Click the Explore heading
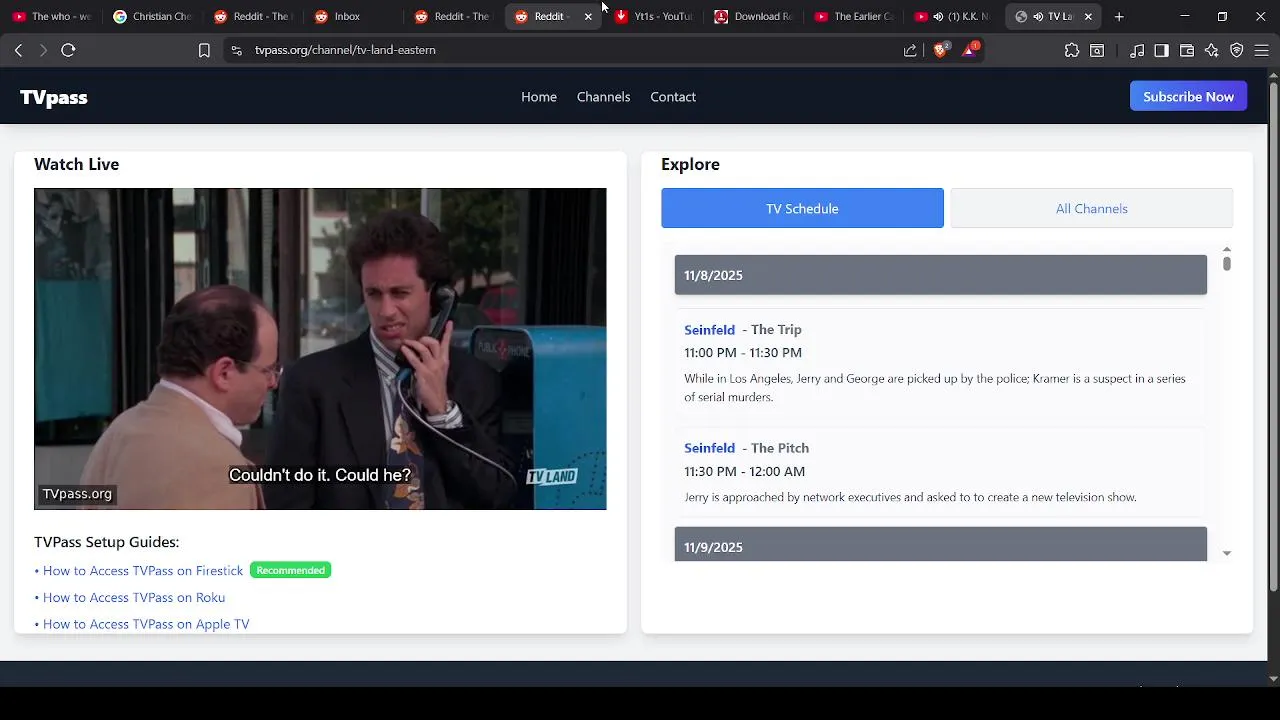This screenshot has width=1280, height=720. tap(690, 164)
